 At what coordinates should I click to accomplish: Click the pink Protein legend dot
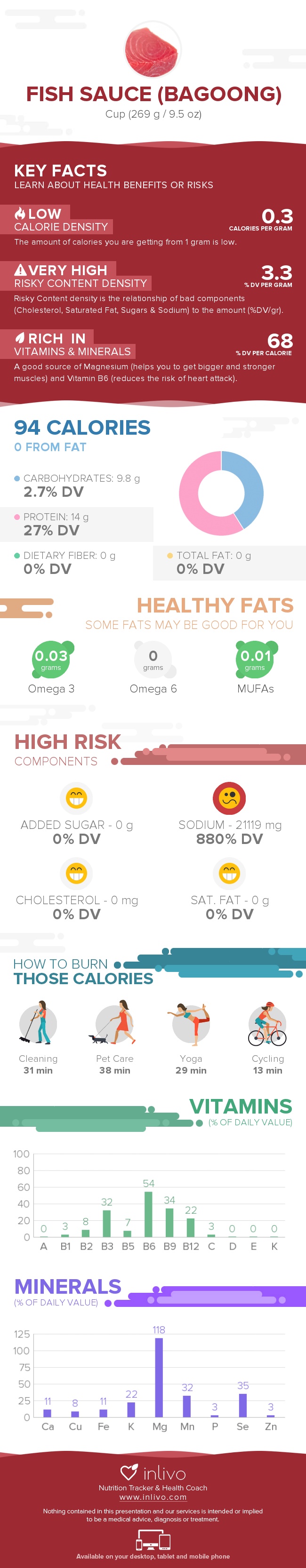click(17, 517)
